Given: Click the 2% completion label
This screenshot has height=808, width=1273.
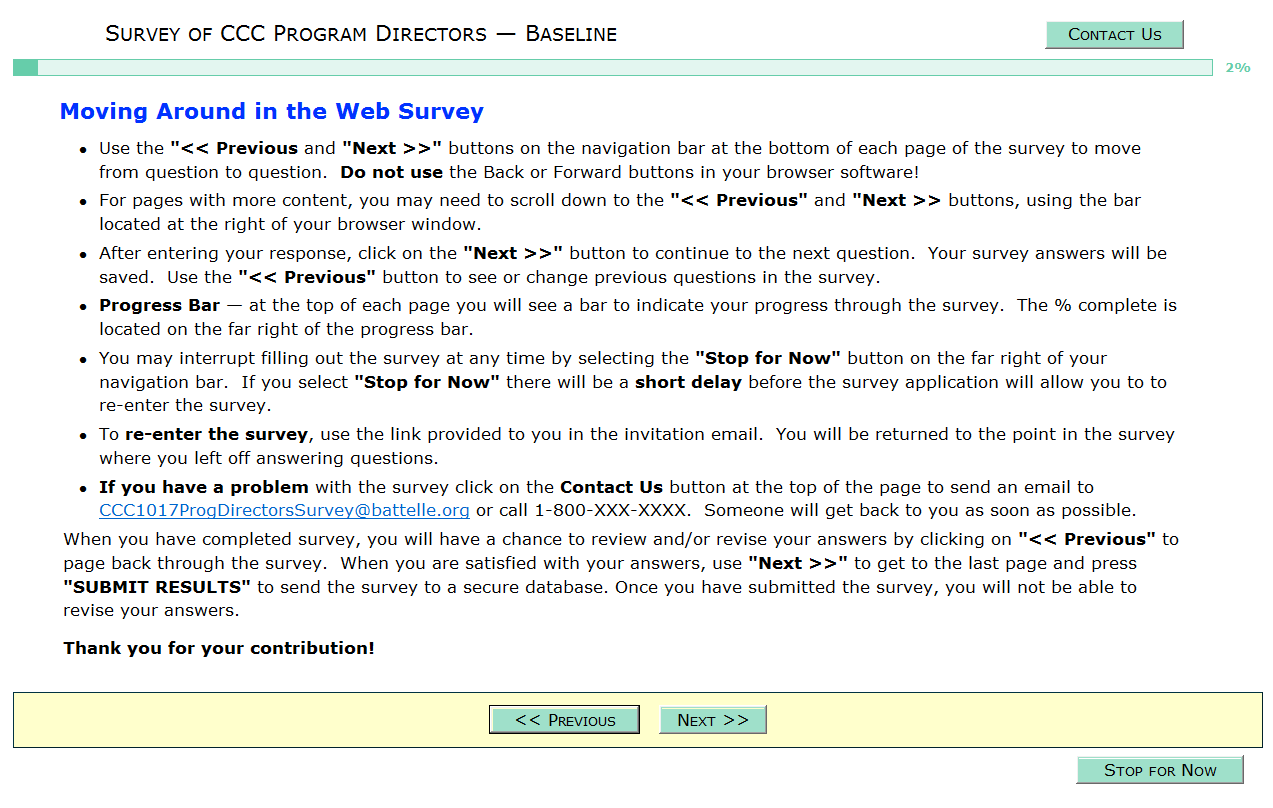Looking at the screenshot, I should pos(1238,68).
